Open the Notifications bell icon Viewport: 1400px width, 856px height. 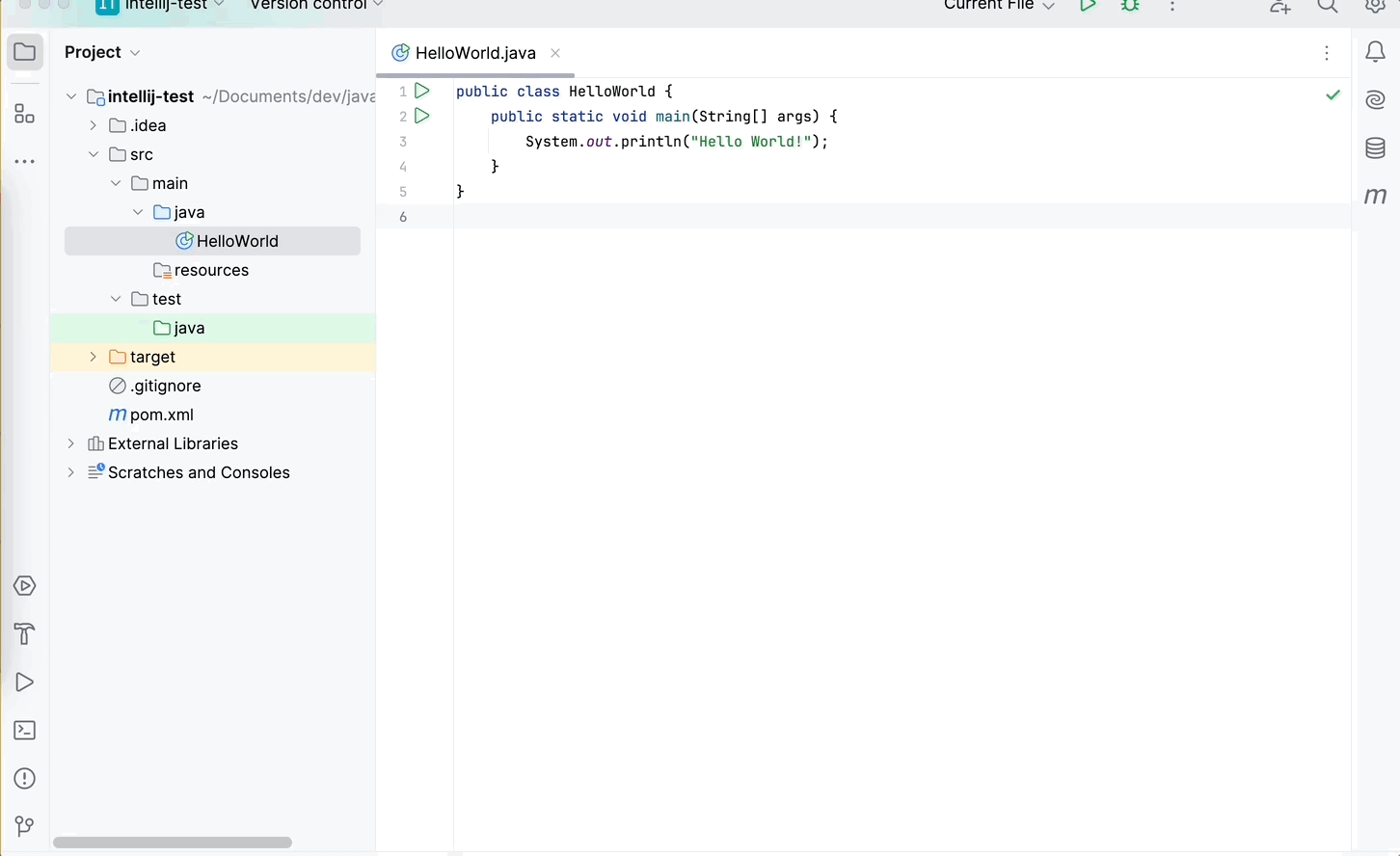1376,52
